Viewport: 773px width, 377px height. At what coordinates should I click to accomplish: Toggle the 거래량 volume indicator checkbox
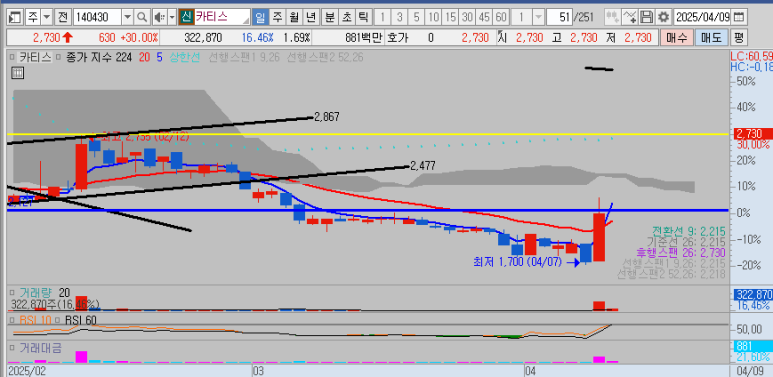(x=12, y=292)
